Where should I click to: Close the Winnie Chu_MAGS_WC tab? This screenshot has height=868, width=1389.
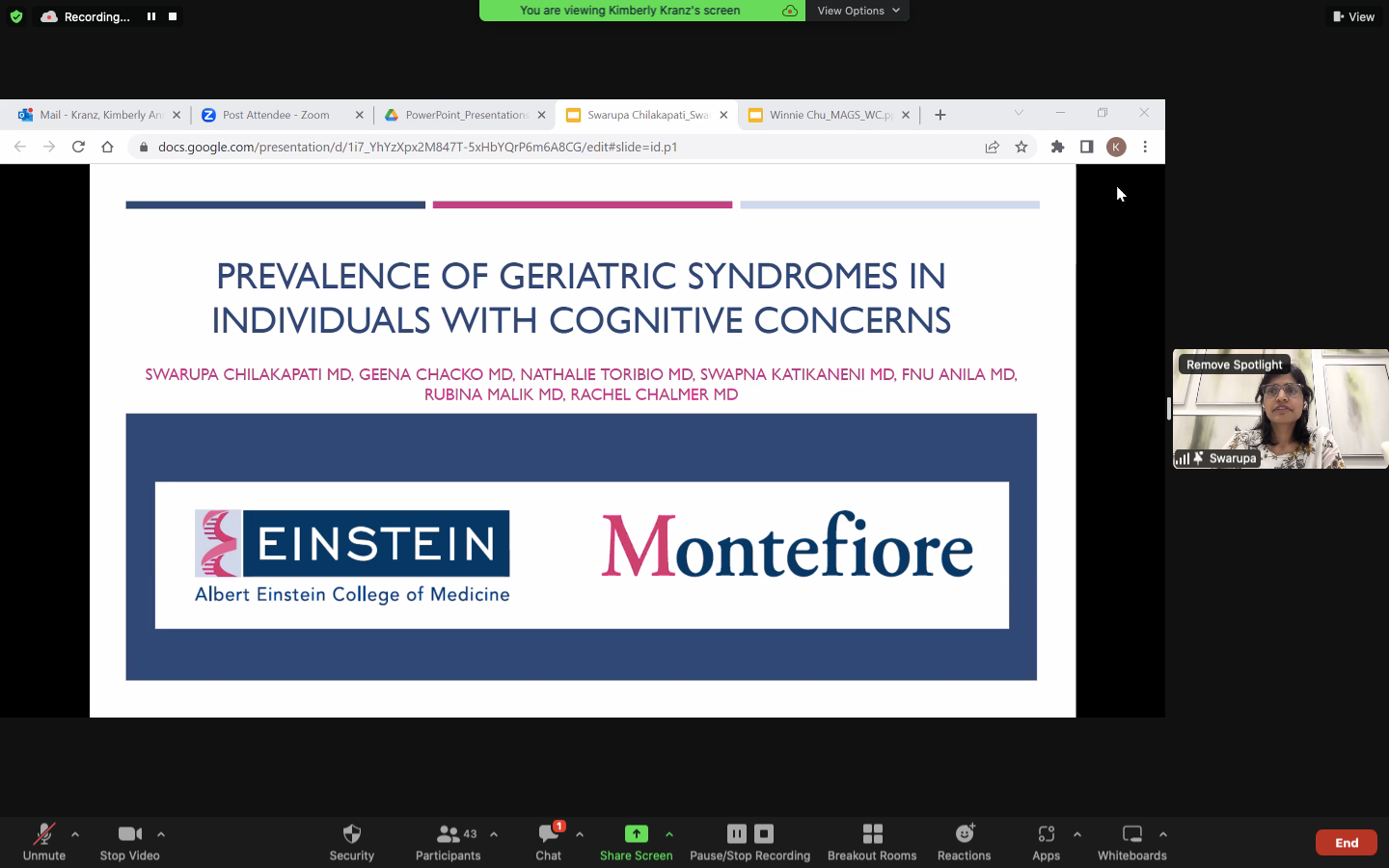point(906,115)
